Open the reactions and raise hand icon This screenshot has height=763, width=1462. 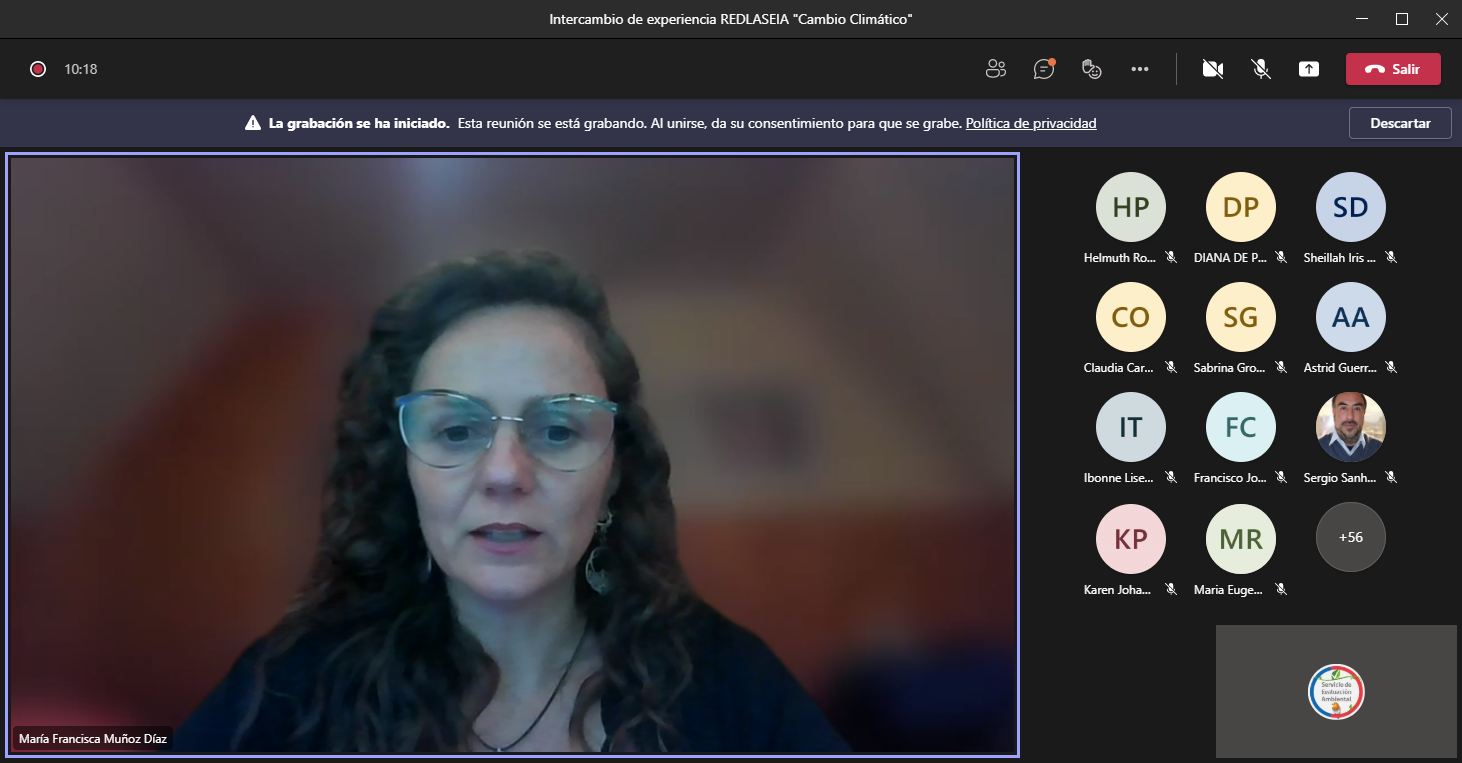(1092, 69)
